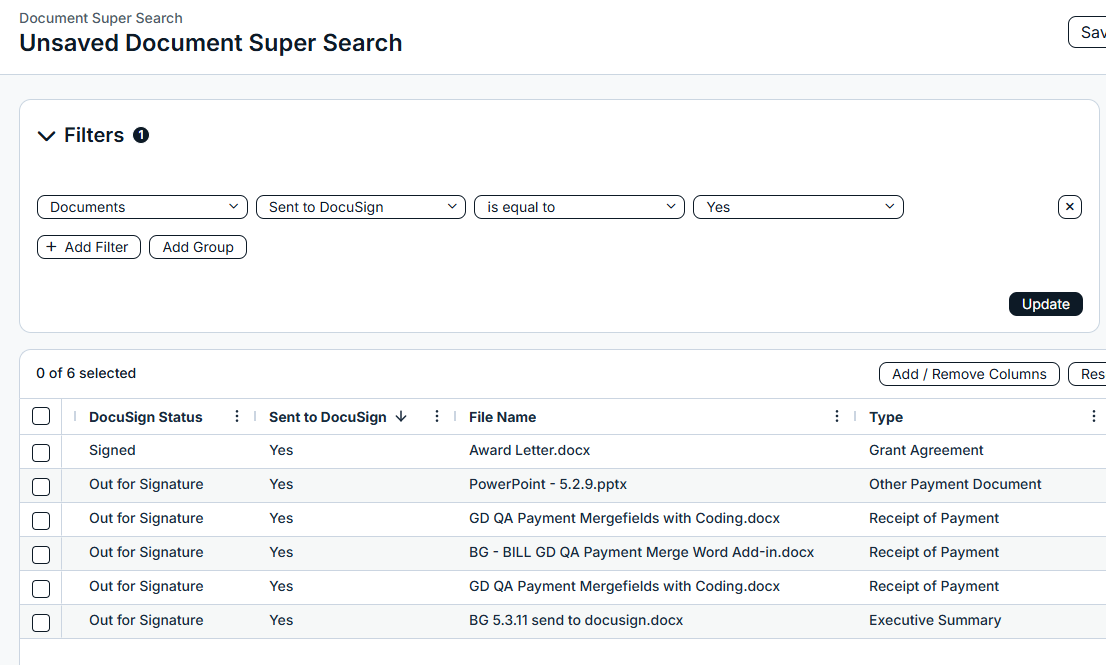Click the Signed status cell

[112, 450]
